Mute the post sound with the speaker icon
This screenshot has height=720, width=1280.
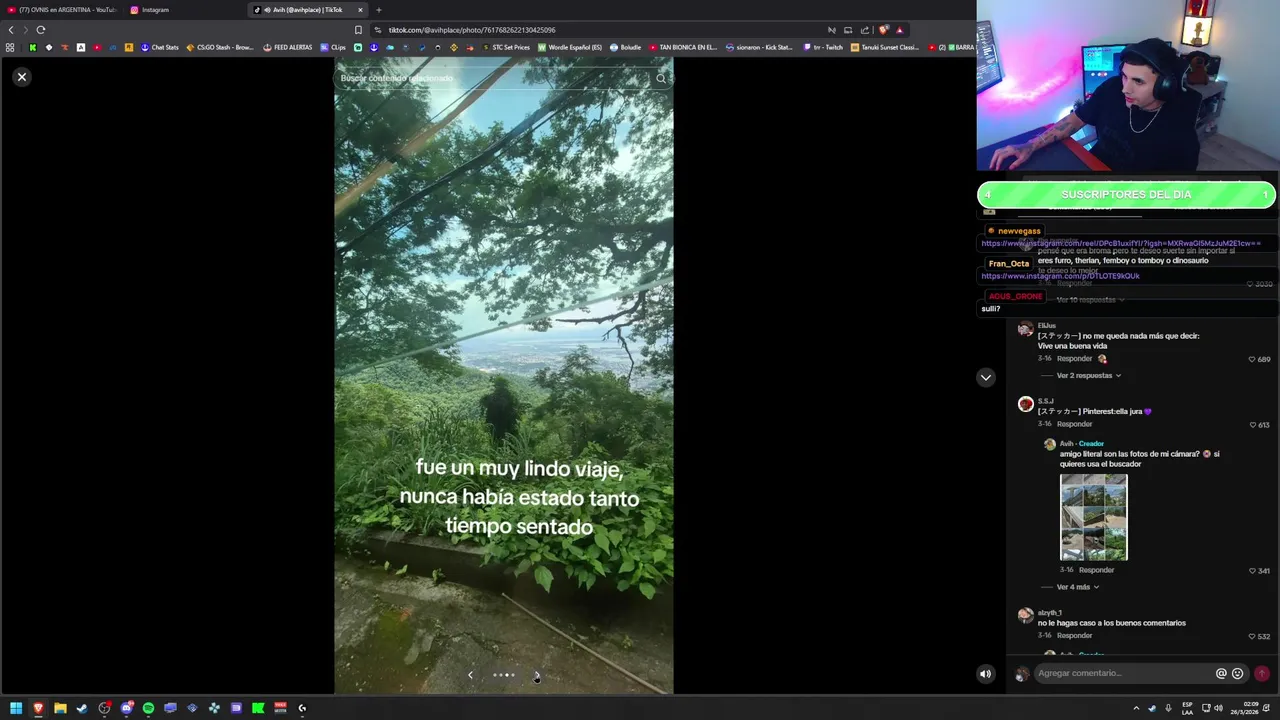(x=985, y=674)
